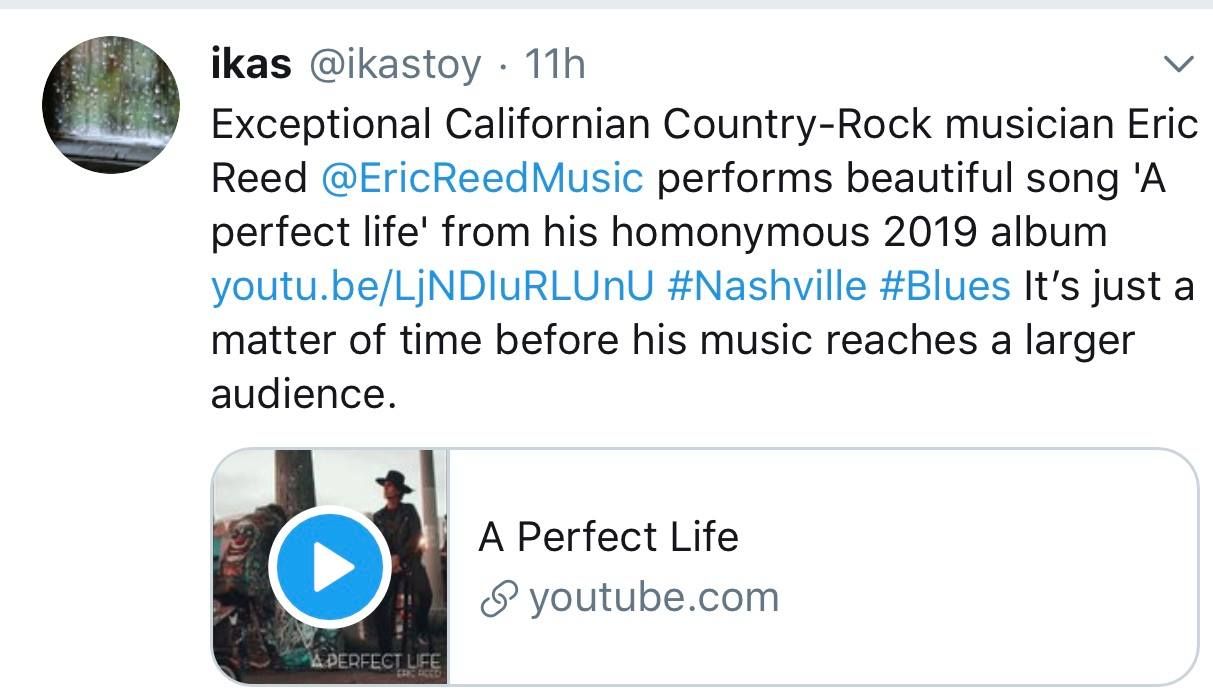1213x696 pixels.
Task: Open the A Perfect Life card title
Action: [608, 537]
